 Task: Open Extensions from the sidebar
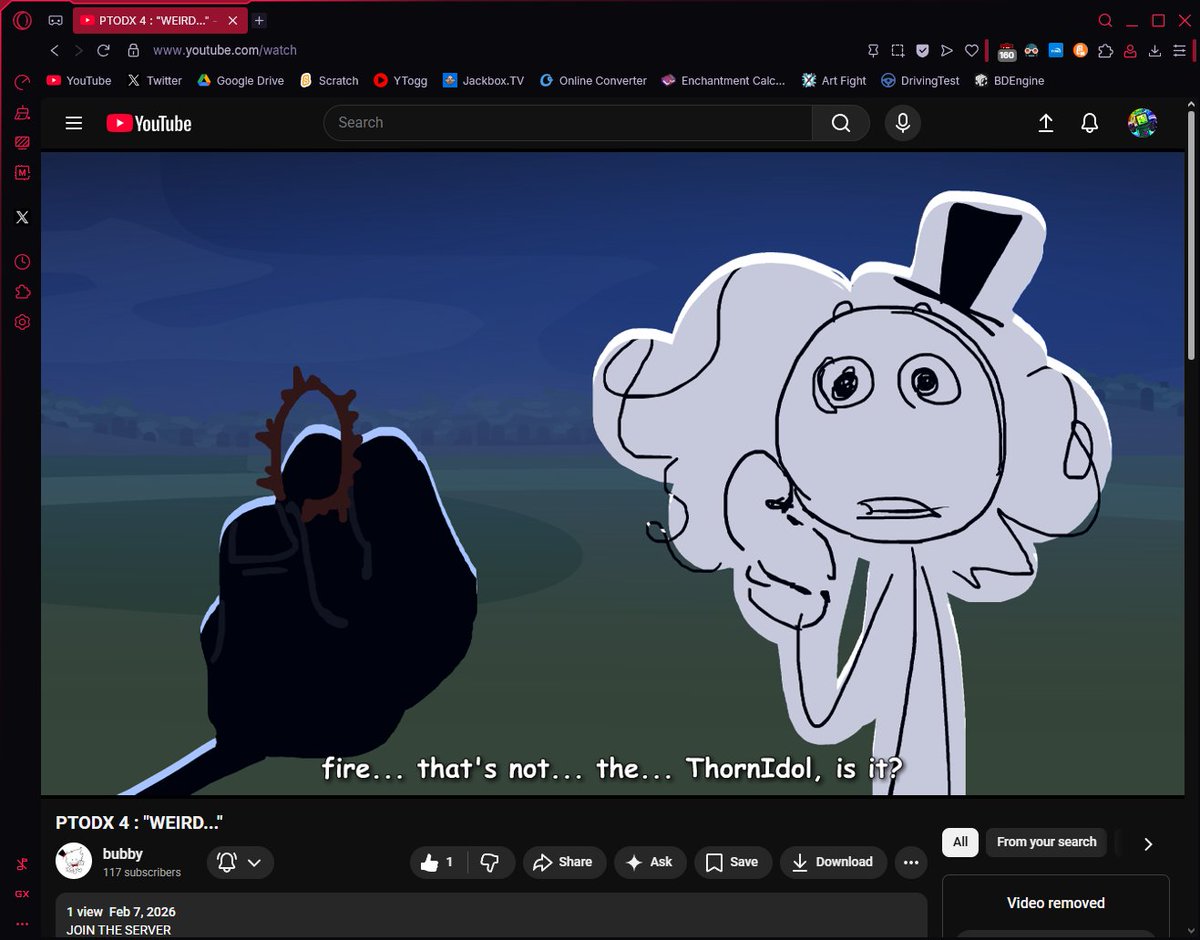click(x=22, y=292)
